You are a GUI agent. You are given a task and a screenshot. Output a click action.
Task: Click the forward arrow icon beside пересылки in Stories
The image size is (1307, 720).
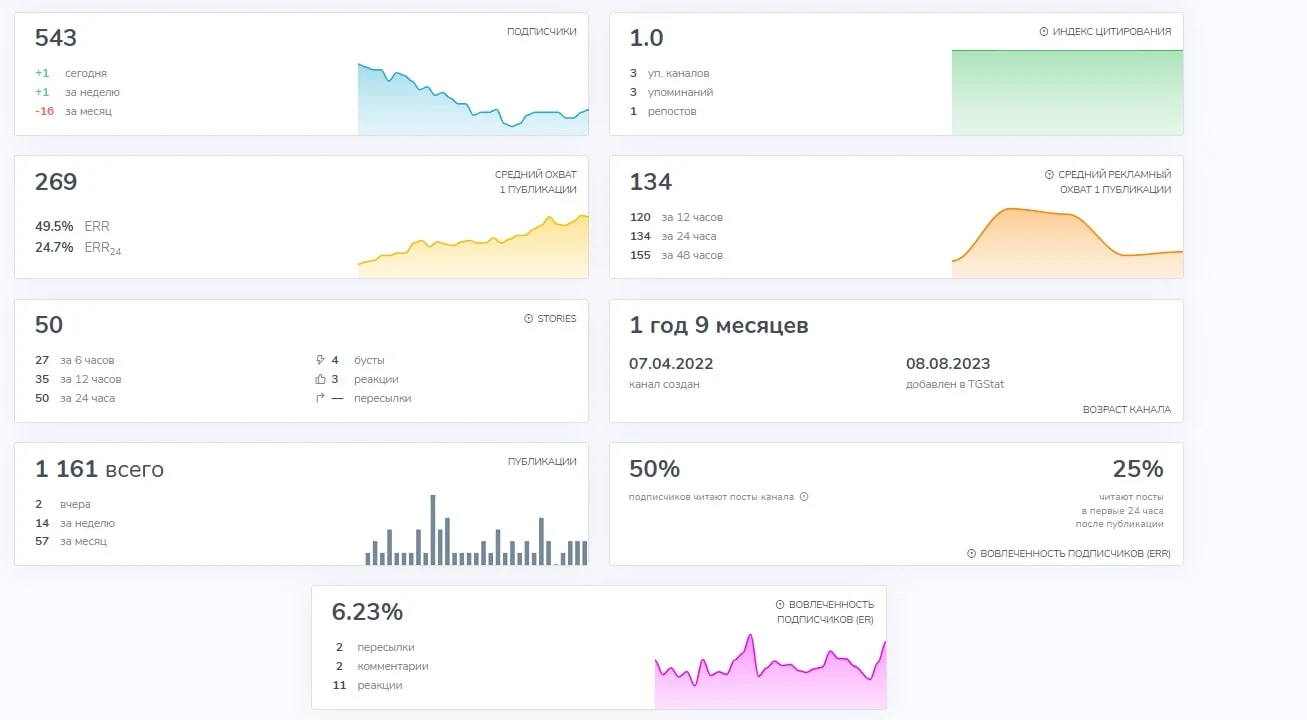pyautogui.click(x=320, y=398)
